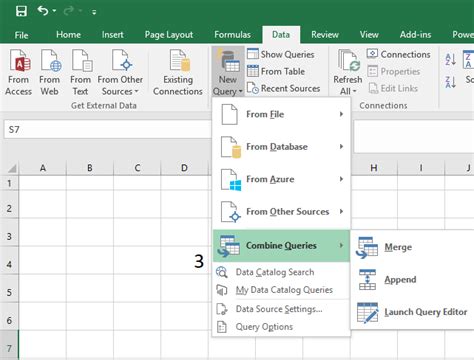474x360 pixels.
Task: Select column B header
Action: tap(90, 168)
